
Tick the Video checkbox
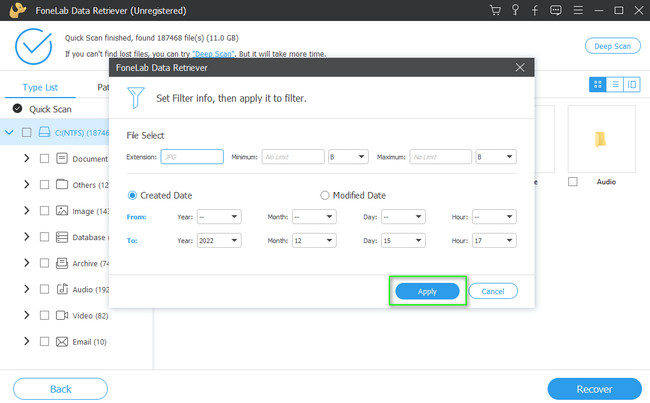pos(44,315)
